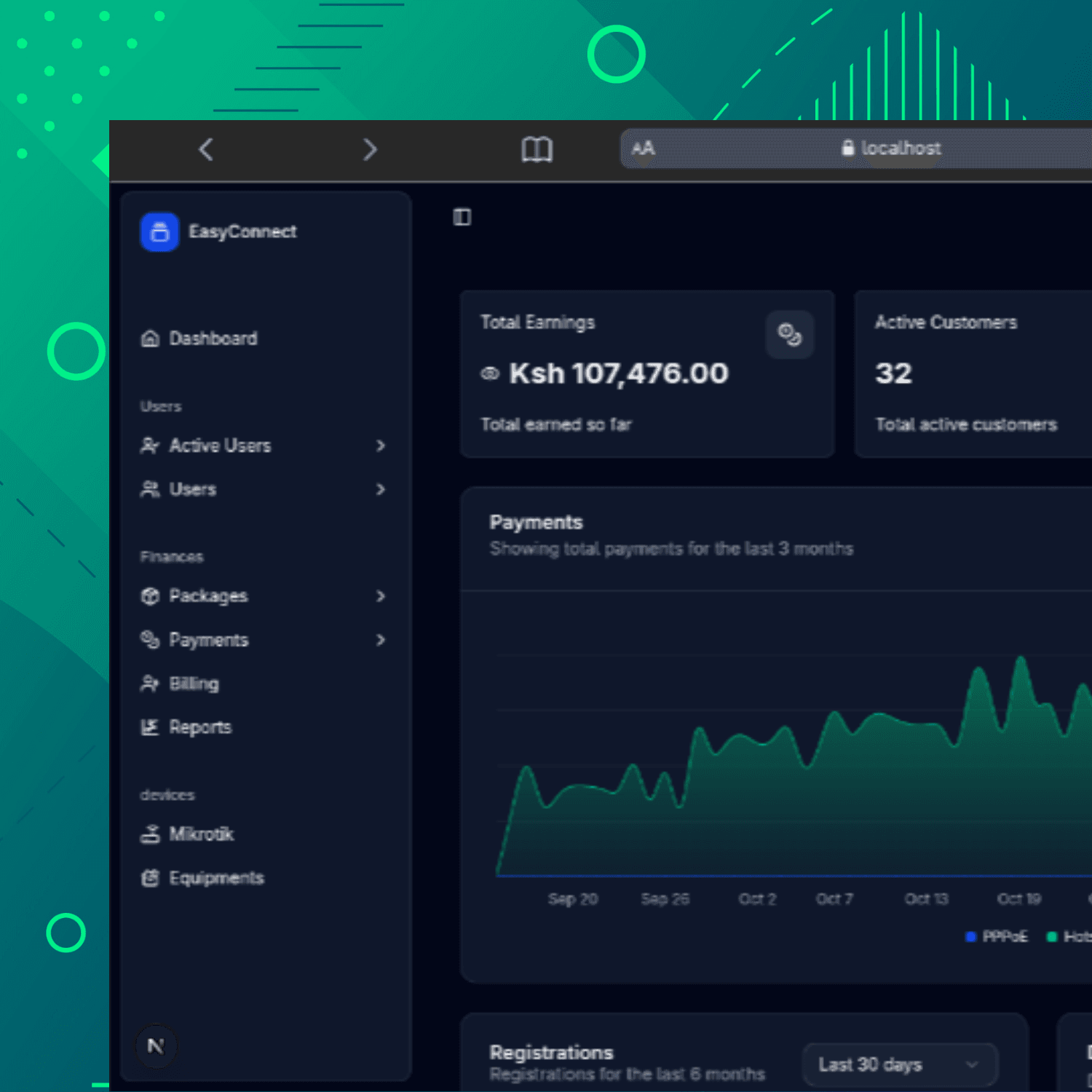The height and width of the screenshot is (1092, 1092).
Task: Select Users in the sidebar navigation
Action: click(192, 489)
